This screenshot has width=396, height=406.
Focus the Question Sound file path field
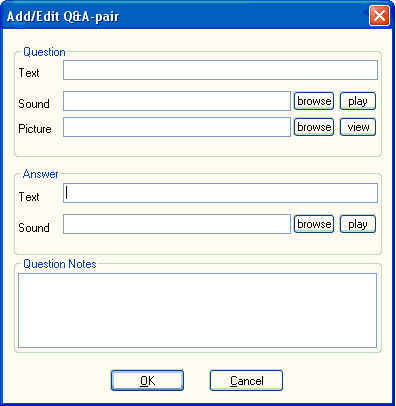(177, 101)
